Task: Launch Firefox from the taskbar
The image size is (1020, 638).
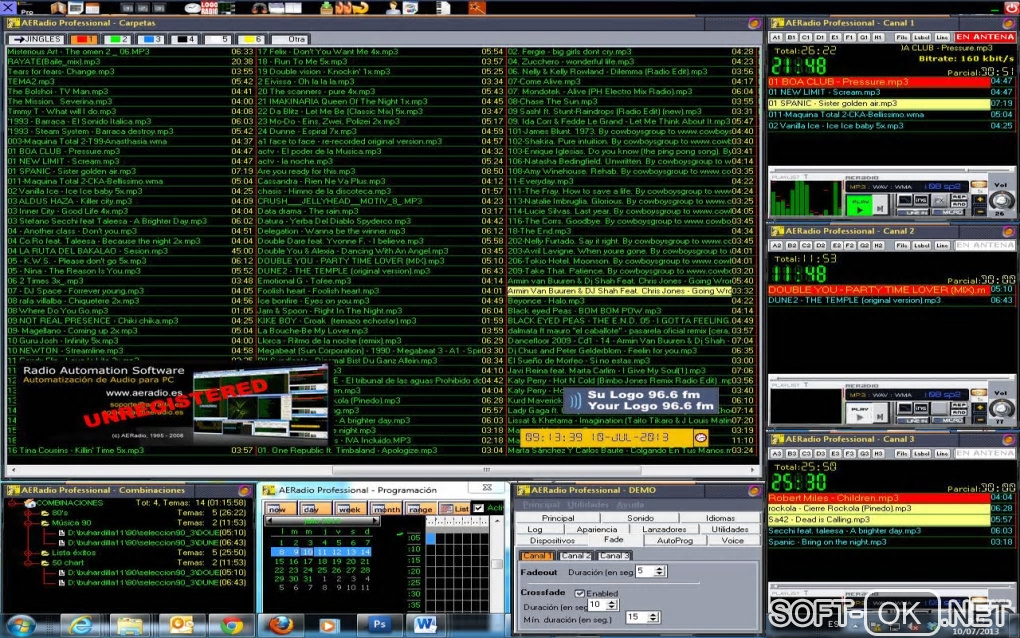Action: (x=280, y=625)
